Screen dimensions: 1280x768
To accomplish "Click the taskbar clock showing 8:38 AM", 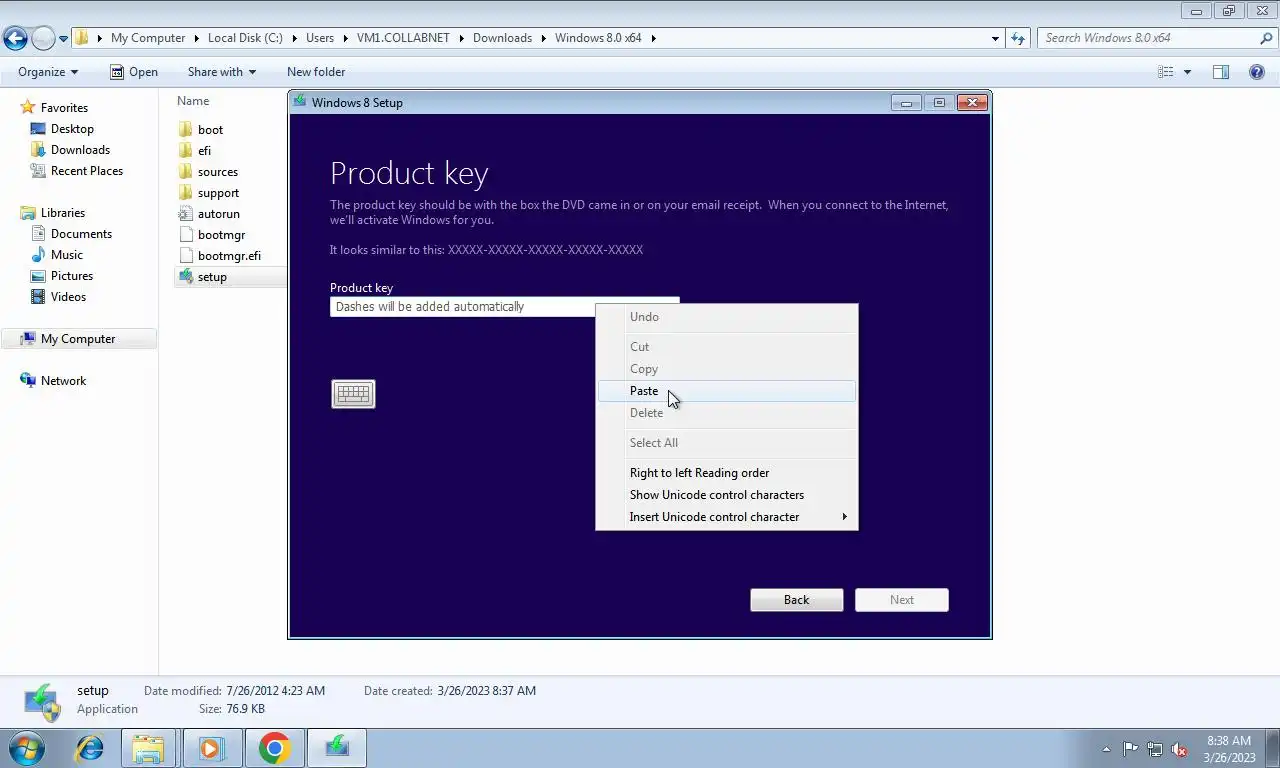I will click(x=1229, y=749).
